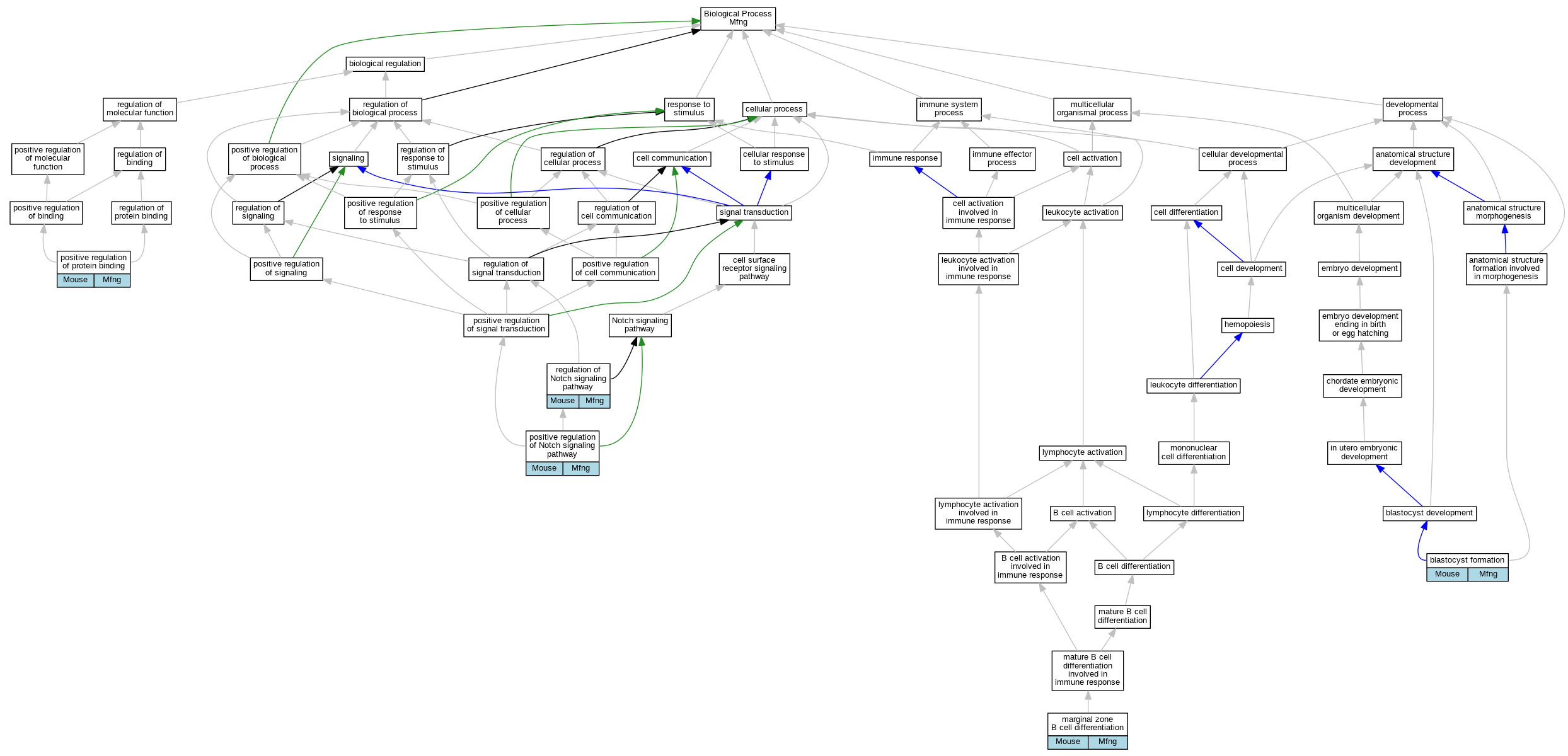The image size is (1568, 756).
Task: Click the 'developmental process' node
Action: point(1412,109)
